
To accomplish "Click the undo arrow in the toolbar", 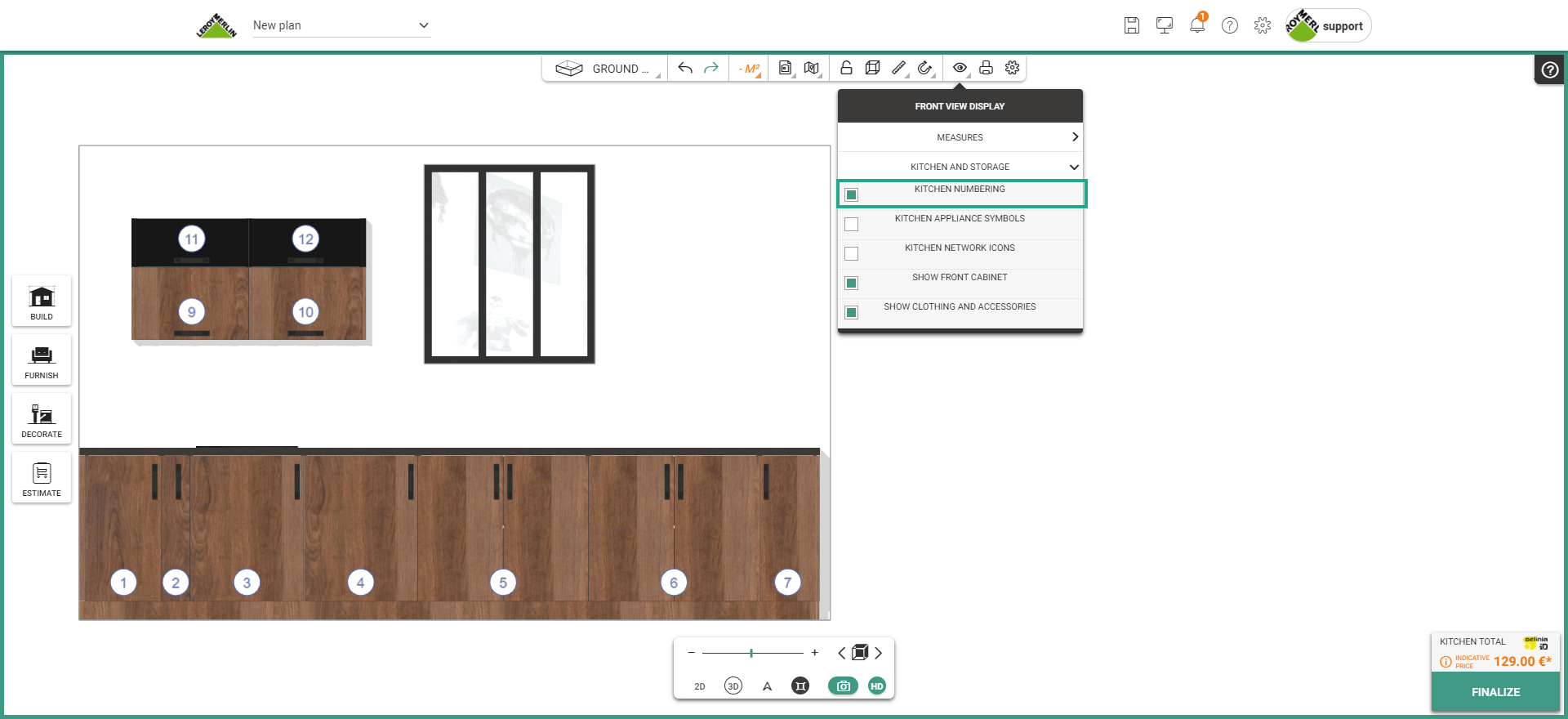I will (685, 68).
